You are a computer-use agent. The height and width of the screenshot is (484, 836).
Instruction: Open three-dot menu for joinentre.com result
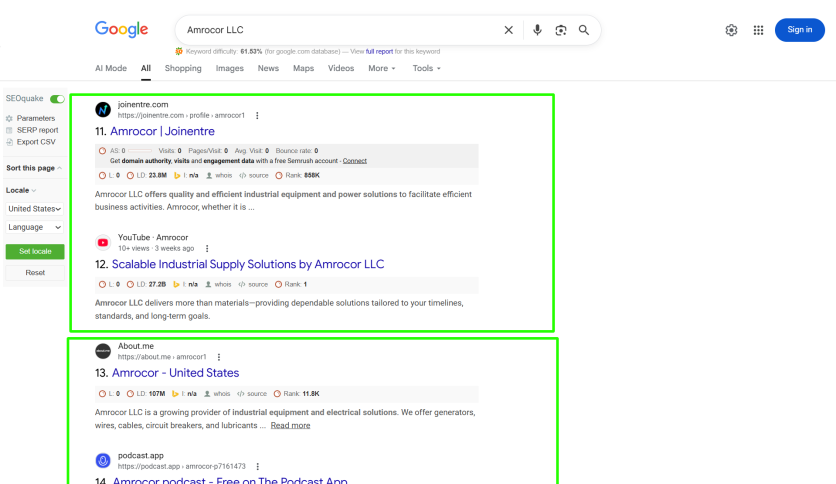(257, 115)
